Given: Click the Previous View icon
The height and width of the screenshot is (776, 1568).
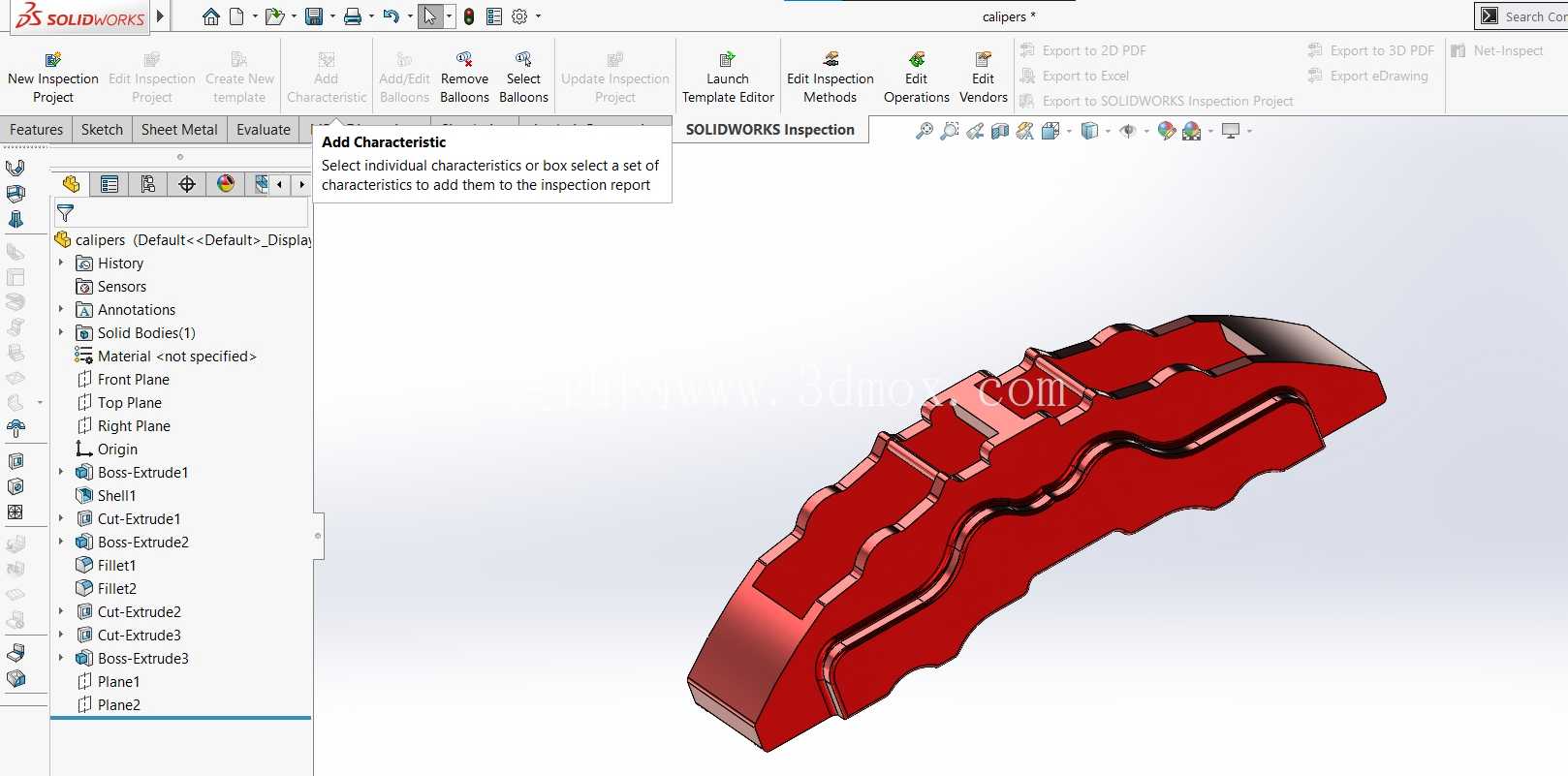Looking at the screenshot, I should tap(975, 131).
